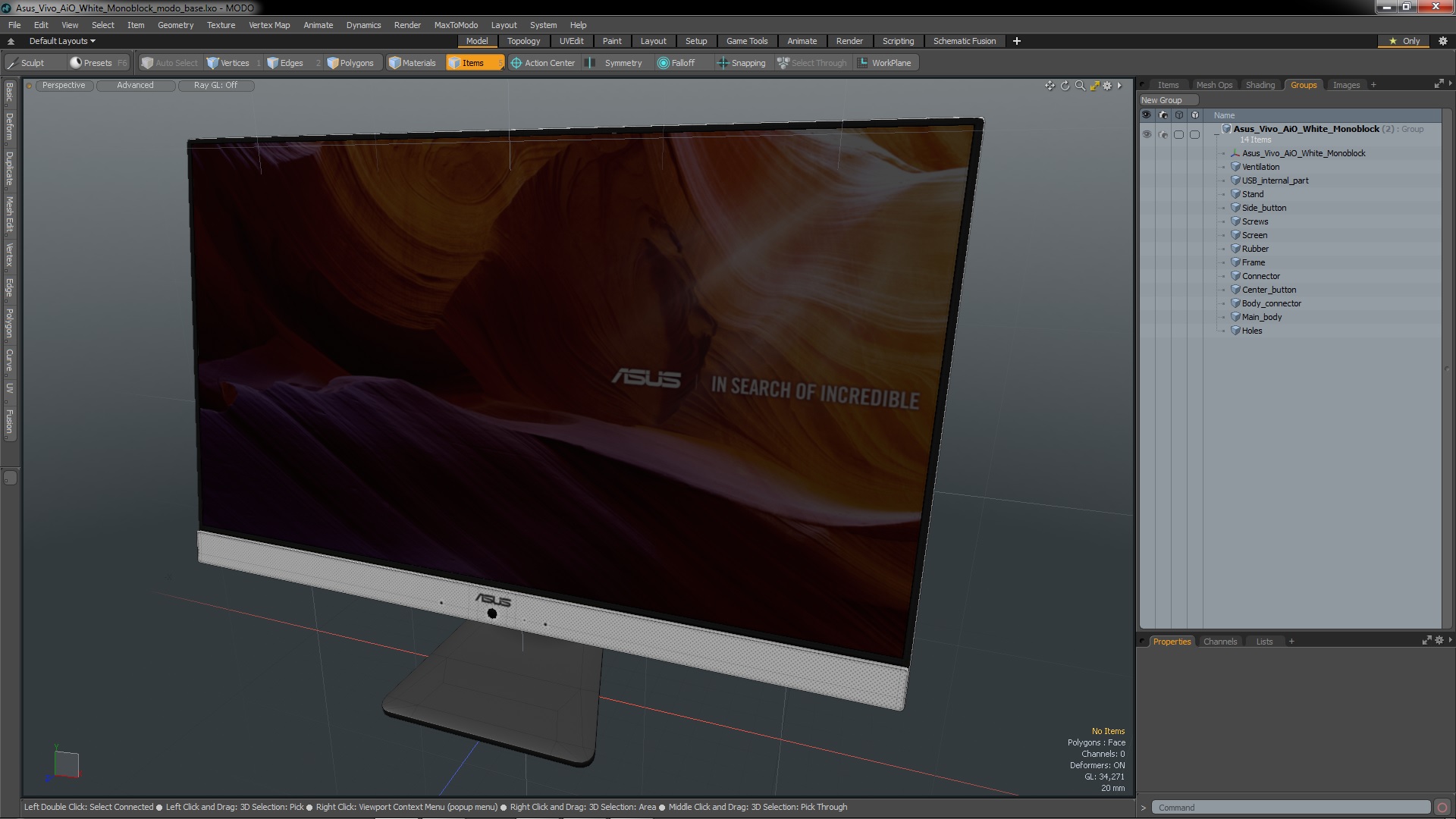This screenshot has width=1456, height=819.
Task: Switch to the Mesh Ops tab
Action: [x=1214, y=85]
